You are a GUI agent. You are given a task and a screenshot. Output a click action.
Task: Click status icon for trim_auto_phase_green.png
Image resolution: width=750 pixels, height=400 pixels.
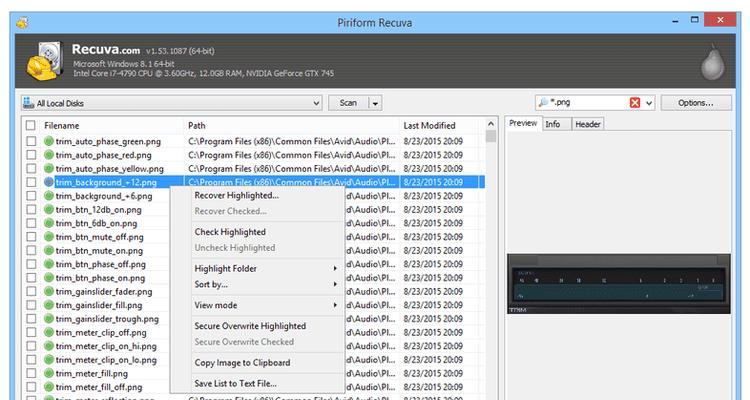[x=48, y=141]
